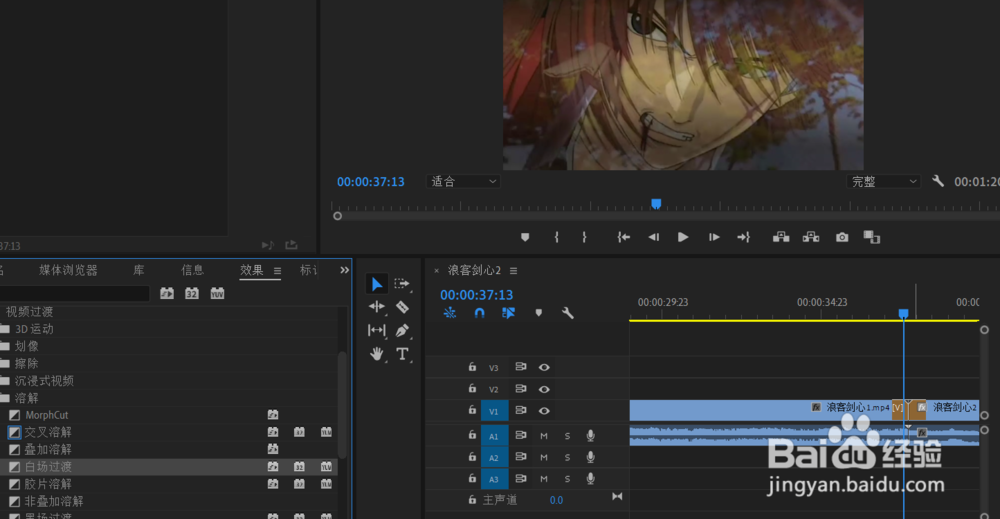Go to Out point in Program monitor
Viewport: 1000px width, 519px height.
[744, 237]
